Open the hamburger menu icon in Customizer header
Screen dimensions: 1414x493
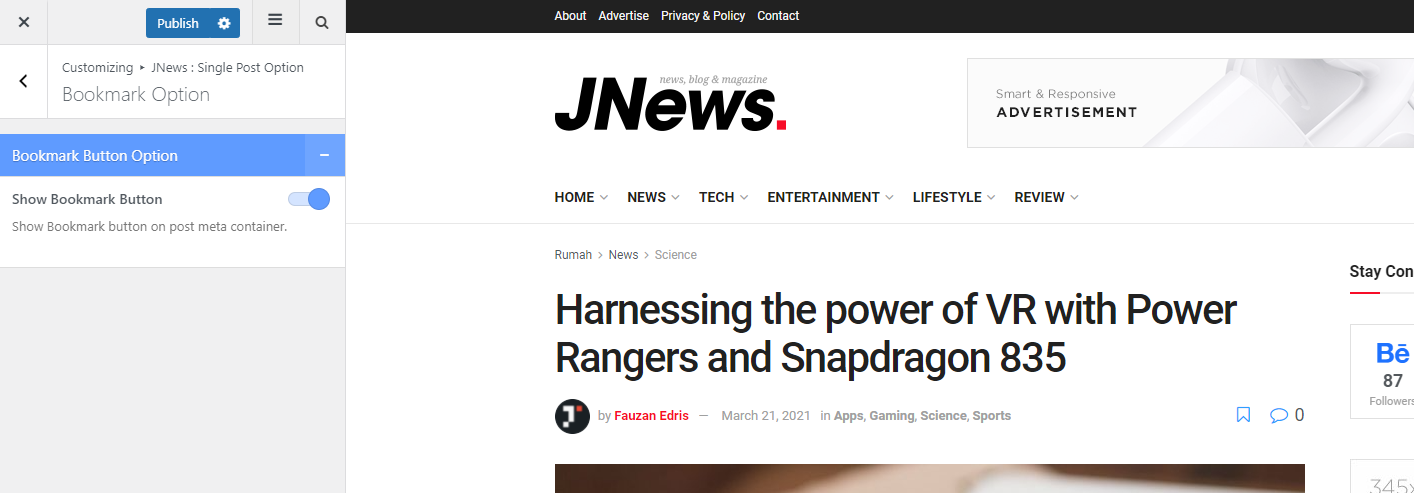(275, 21)
